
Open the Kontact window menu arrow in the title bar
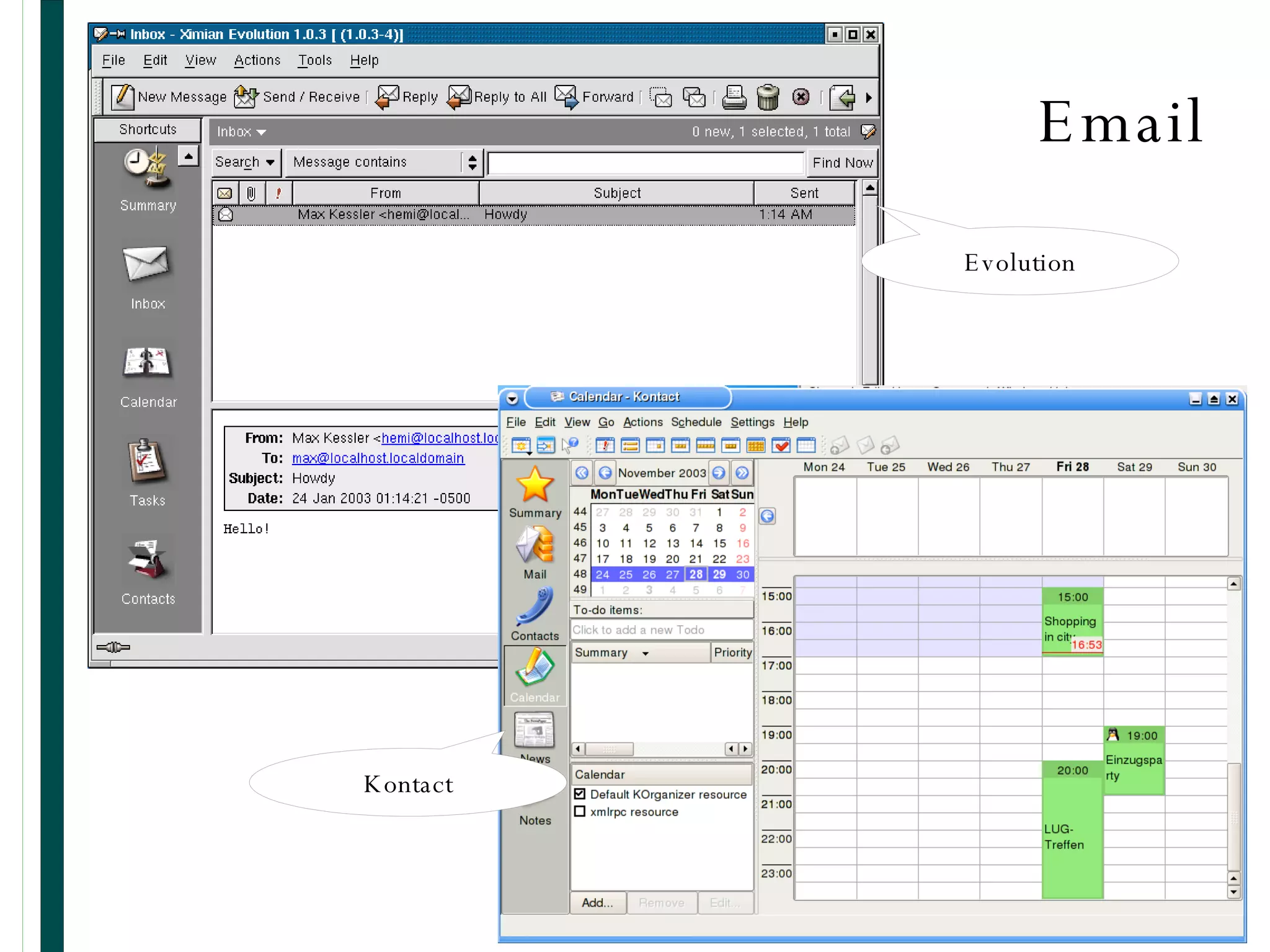pos(512,398)
